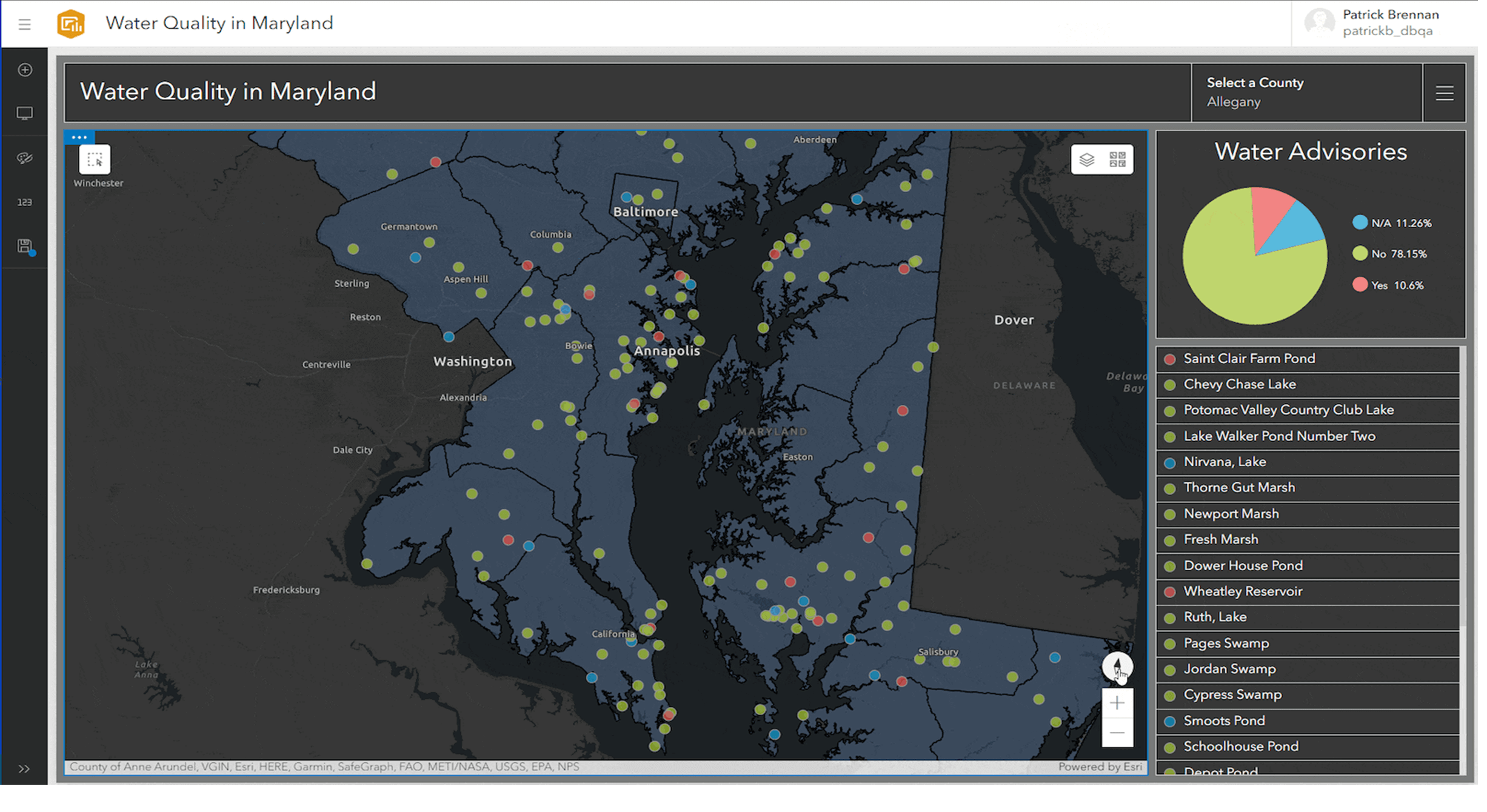1487x812 pixels.
Task: Open the 123 number settings icon
Action: pos(25,202)
